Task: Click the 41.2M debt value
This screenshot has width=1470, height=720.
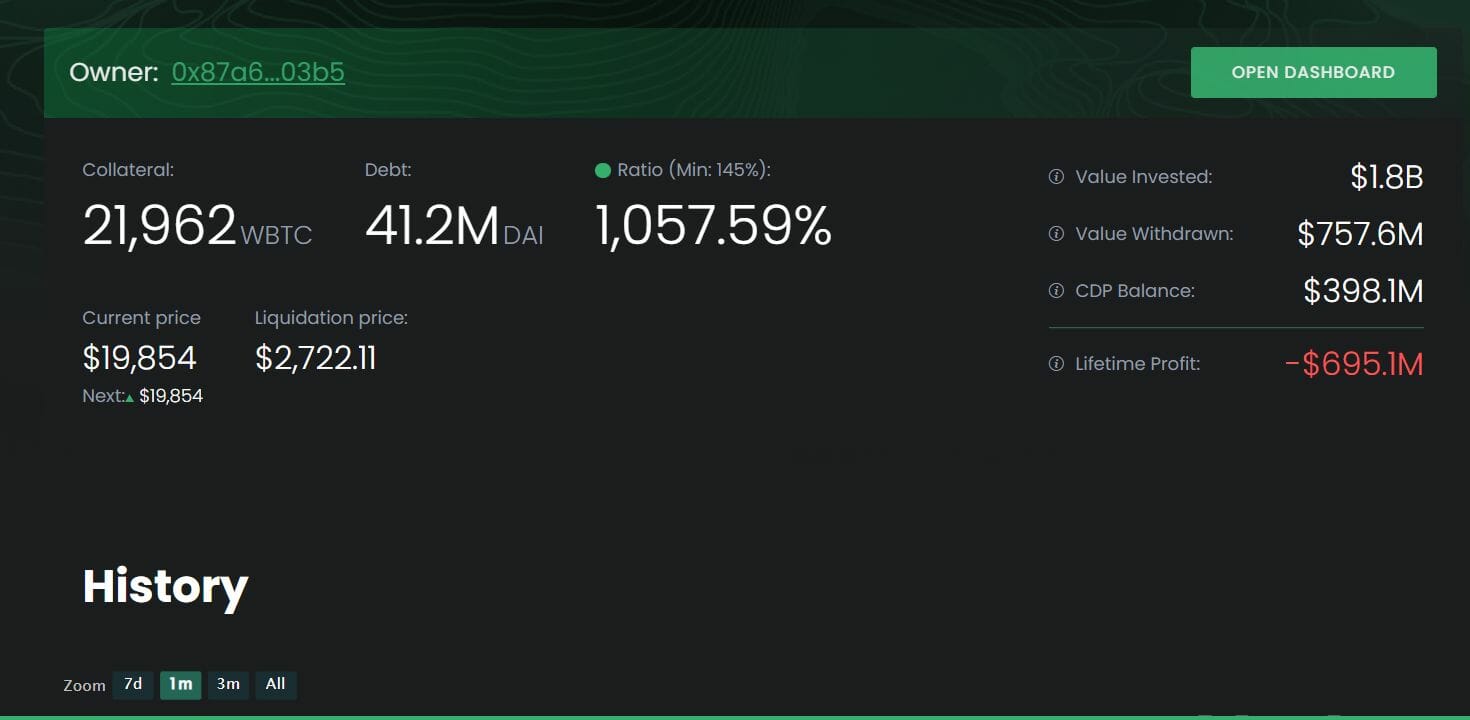Action: [x=432, y=226]
